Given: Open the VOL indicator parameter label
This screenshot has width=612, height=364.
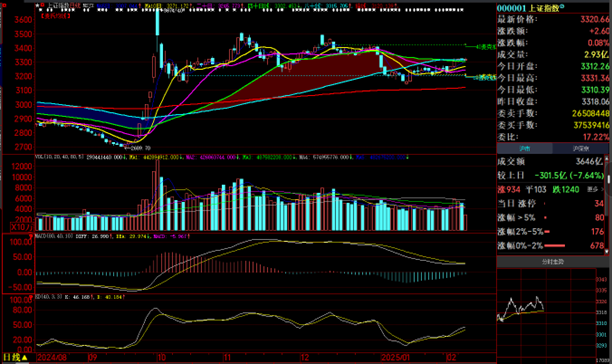Looking at the screenshot, I should (59, 157).
